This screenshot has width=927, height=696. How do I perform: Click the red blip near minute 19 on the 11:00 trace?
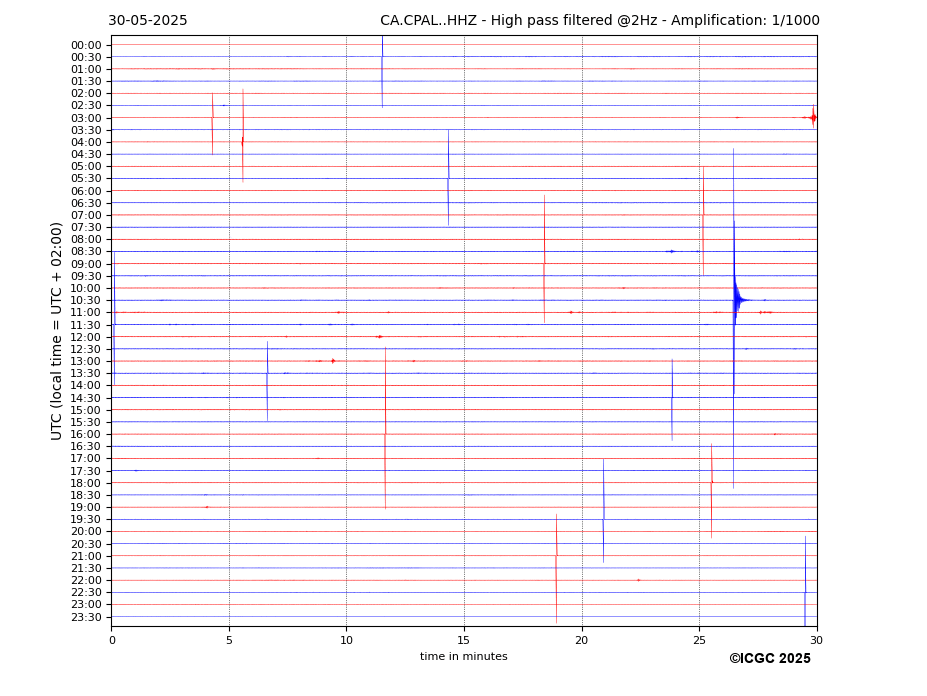pos(571,312)
